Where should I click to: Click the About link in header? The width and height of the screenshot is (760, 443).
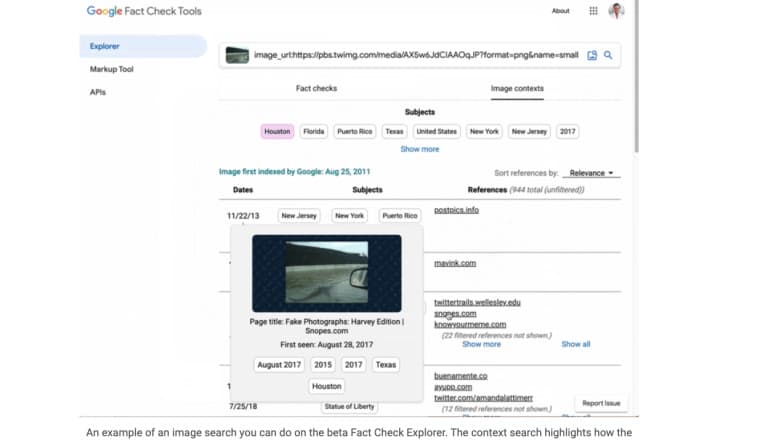click(x=561, y=11)
